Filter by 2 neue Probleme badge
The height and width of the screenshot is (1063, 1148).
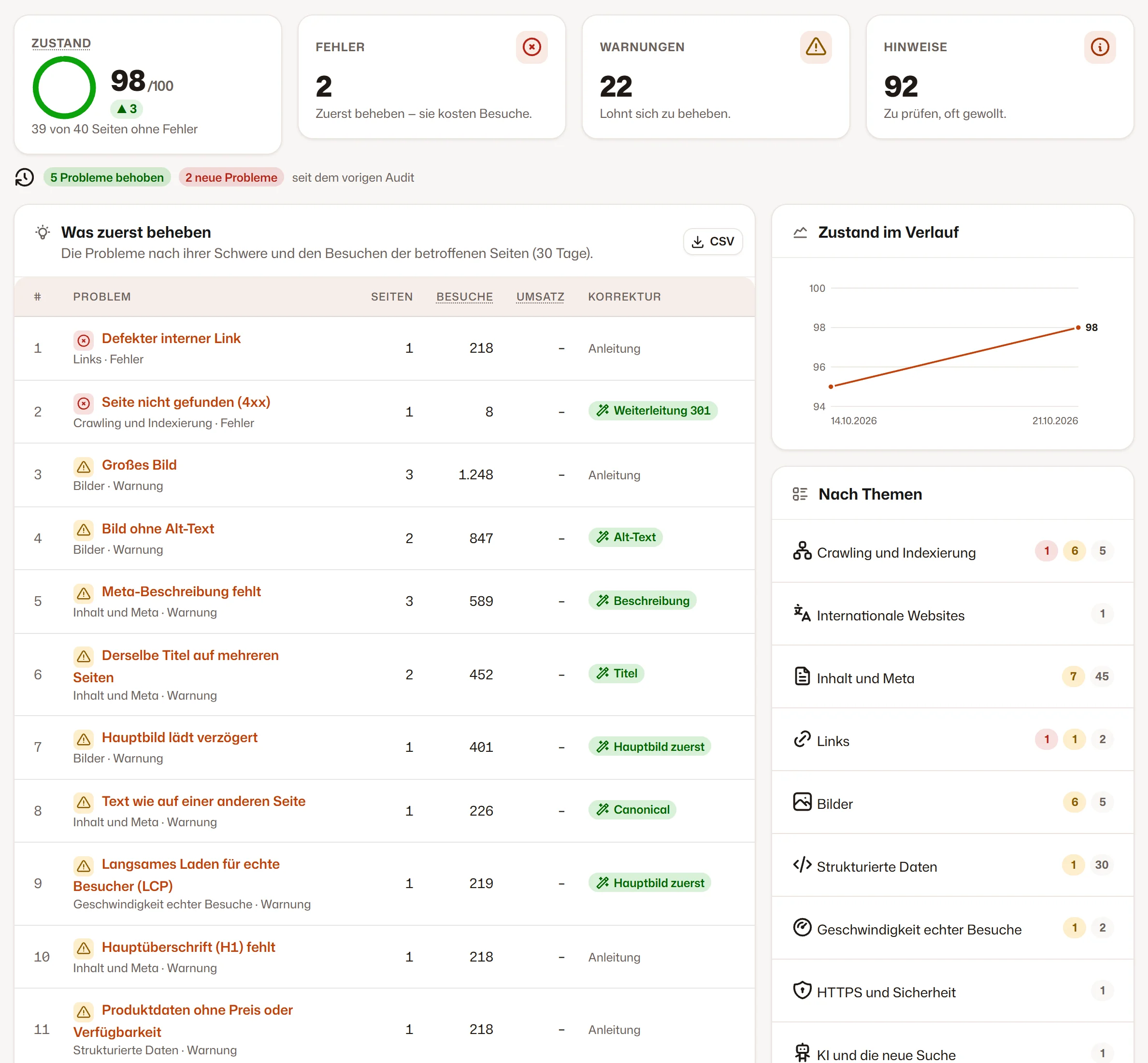click(x=231, y=177)
